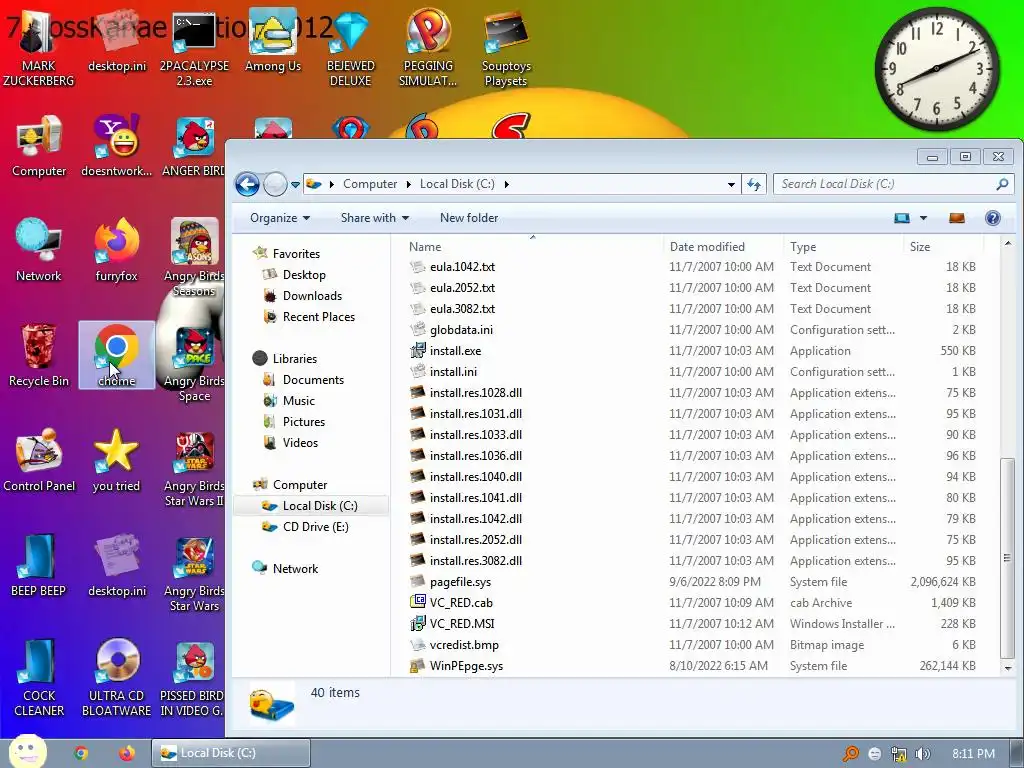Open the Control Panel desktop icon
This screenshot has height=768, width=1024.
(39, 460)
